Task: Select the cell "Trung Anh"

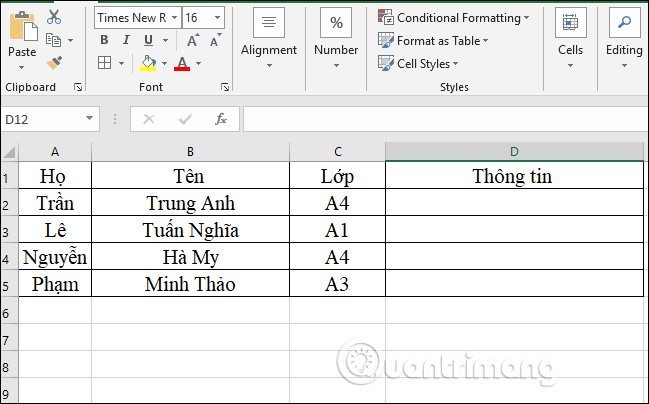Action: [190, 202]
